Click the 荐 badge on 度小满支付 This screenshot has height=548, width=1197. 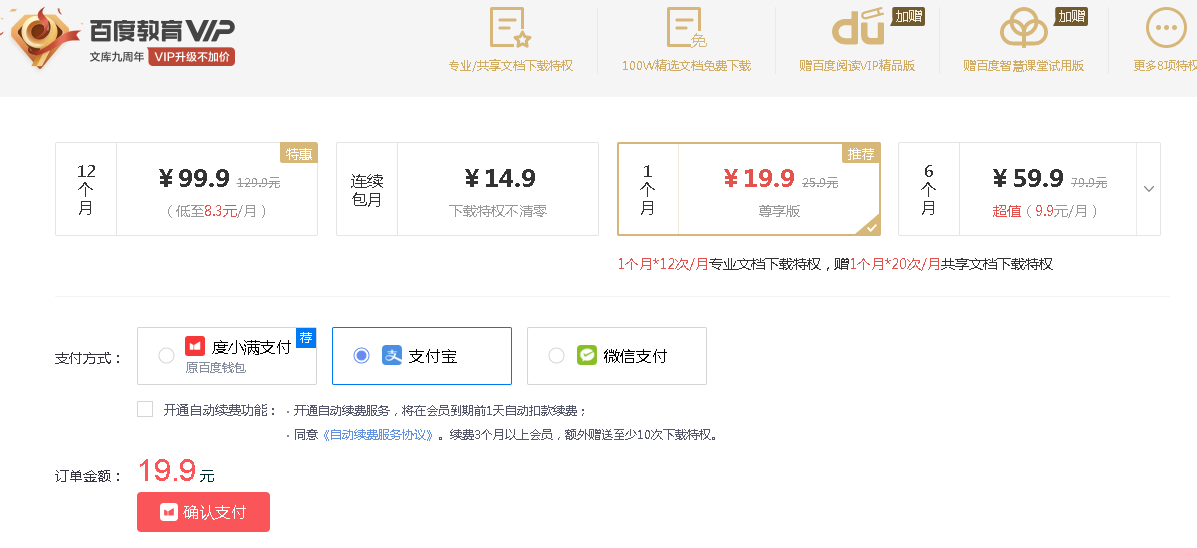[x=305, y=337]
